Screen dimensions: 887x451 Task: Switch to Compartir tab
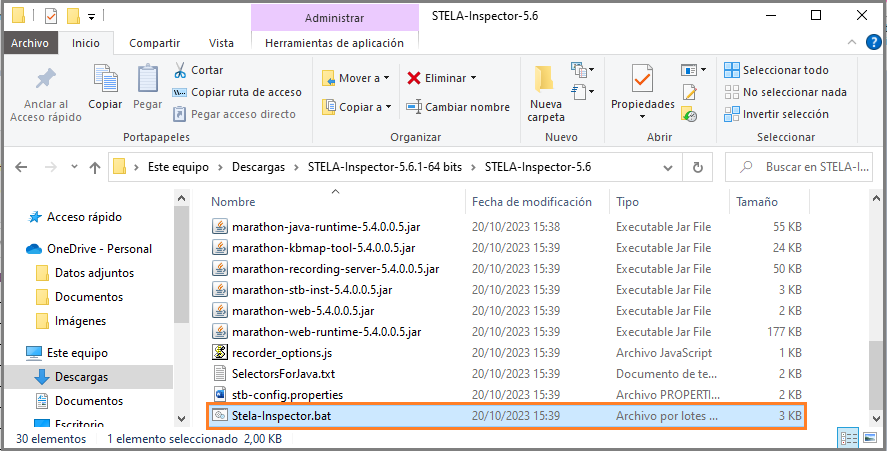[154, 43]
